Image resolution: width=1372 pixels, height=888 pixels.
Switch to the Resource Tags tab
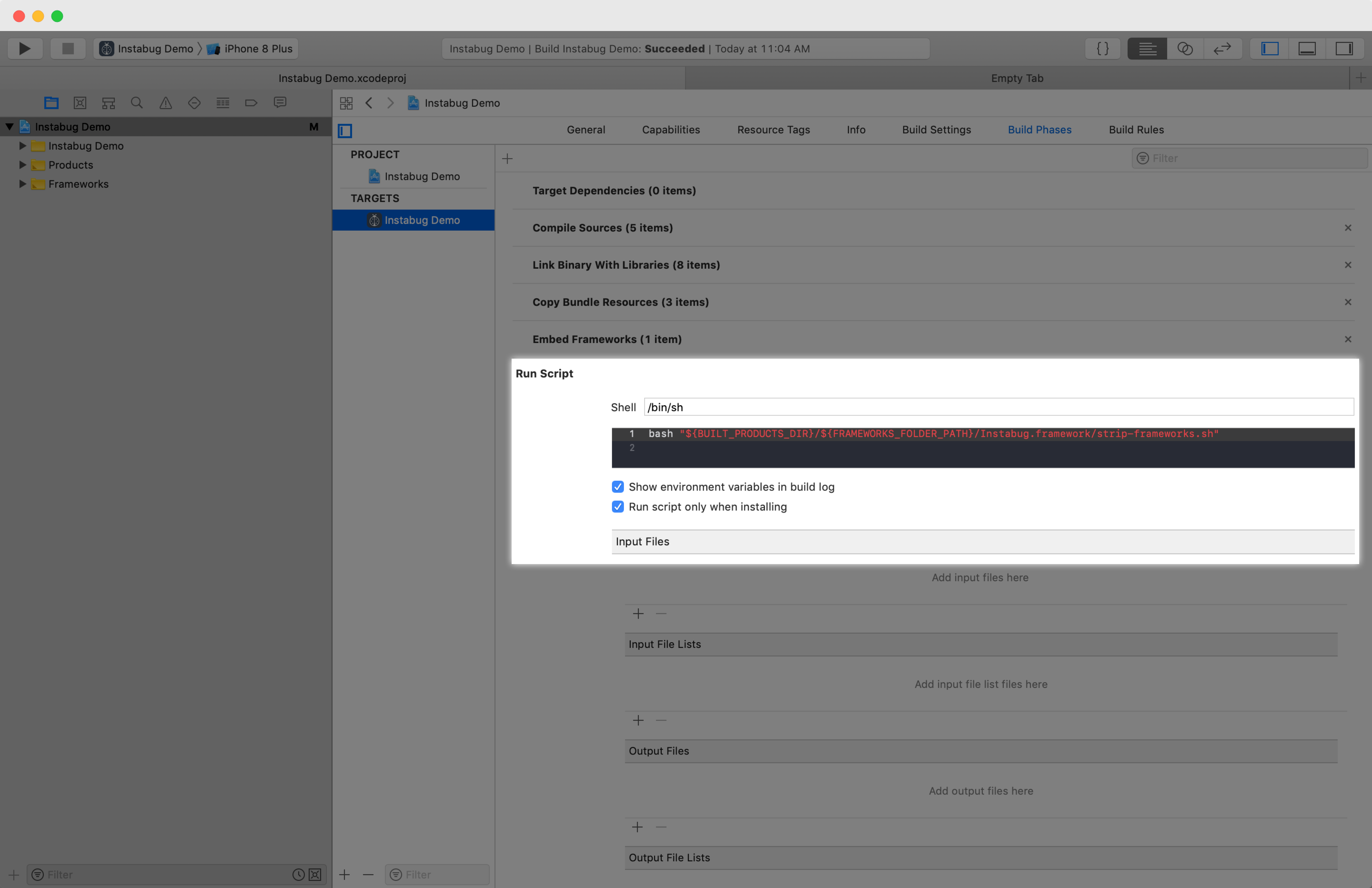point(774,130)
